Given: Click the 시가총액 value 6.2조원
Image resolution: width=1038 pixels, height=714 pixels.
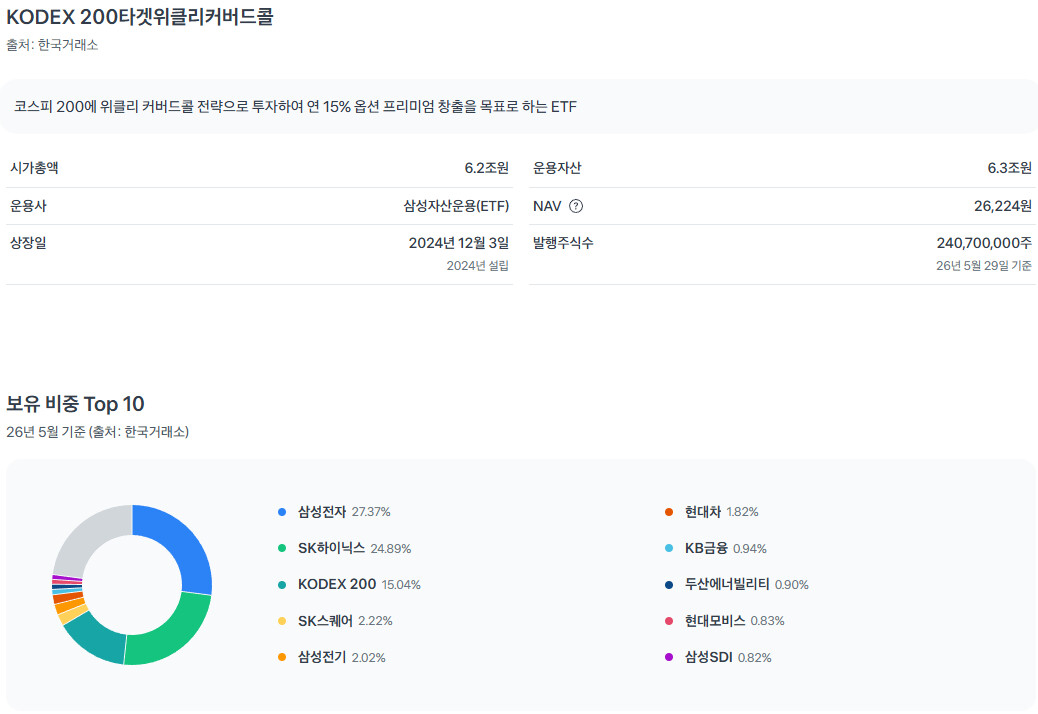Looking at the screenshot, I should tap(487, 168).
